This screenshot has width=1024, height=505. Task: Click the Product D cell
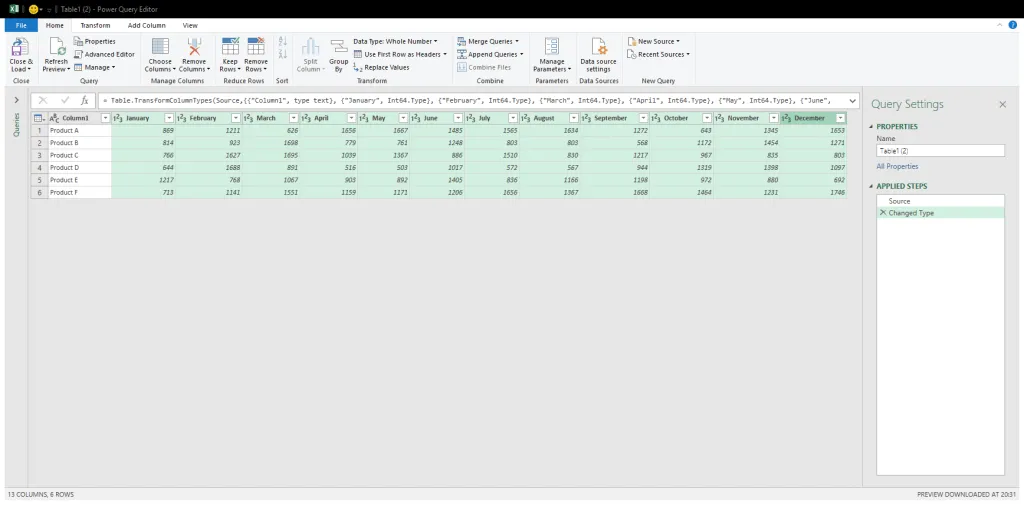click(x=80, y=167)
